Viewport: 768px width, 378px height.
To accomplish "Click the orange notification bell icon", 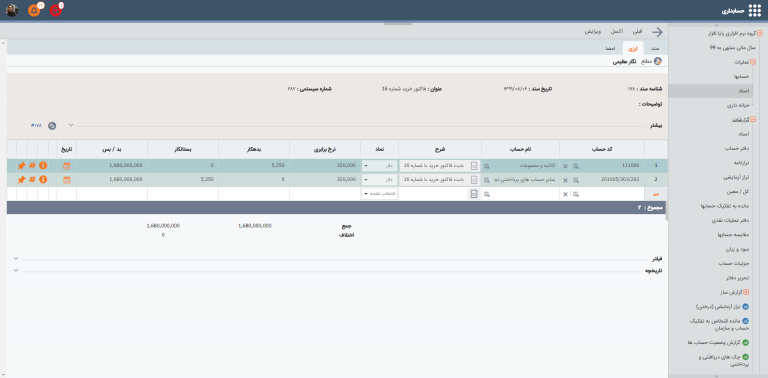I will pyautogui.click(x=34, y=10).
